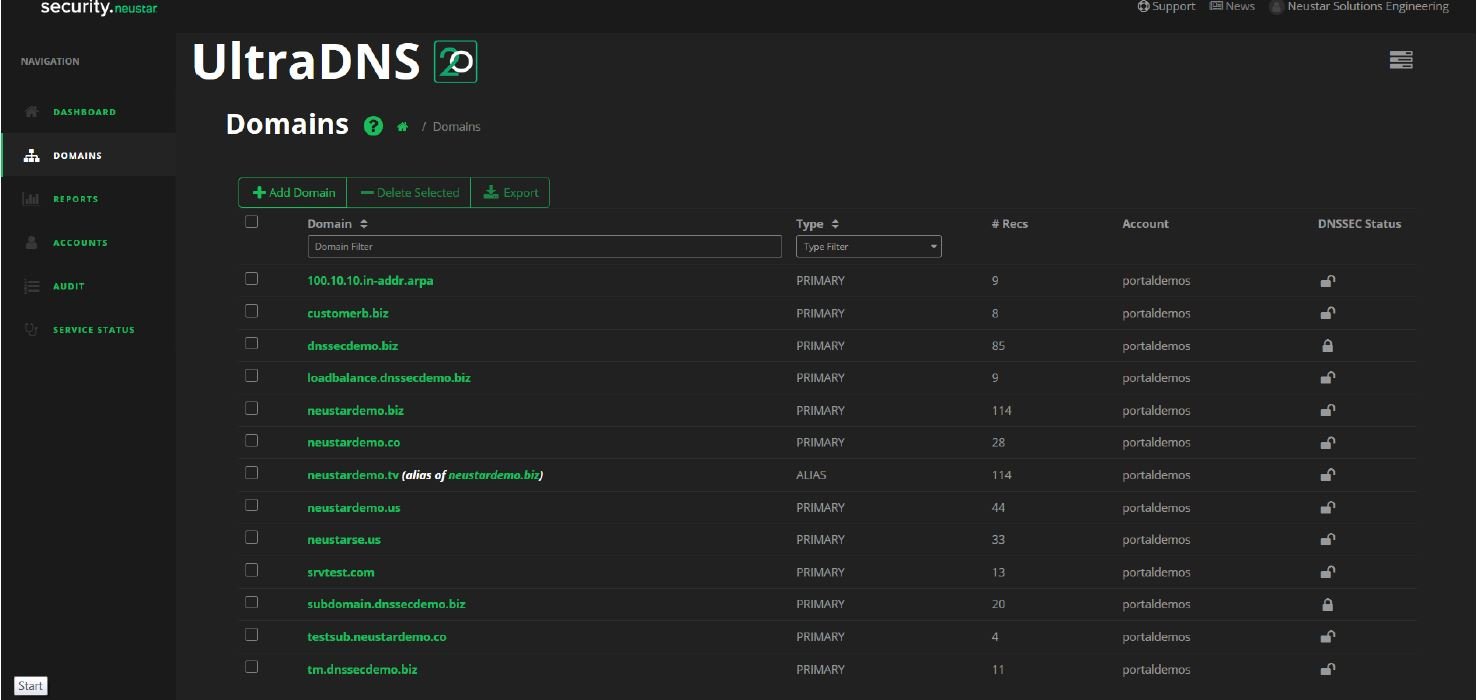Check loadbalance.dnssecdemo.biz row checkbox
1477x700 pixels.
[x=252, y=376]
